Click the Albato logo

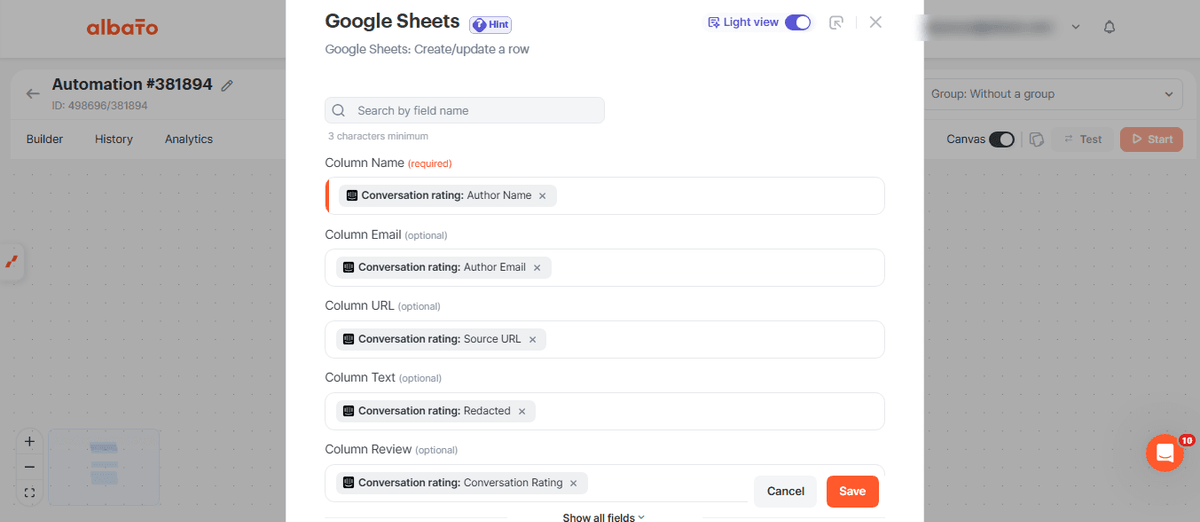pyautogui.click(x=122, y=28)
